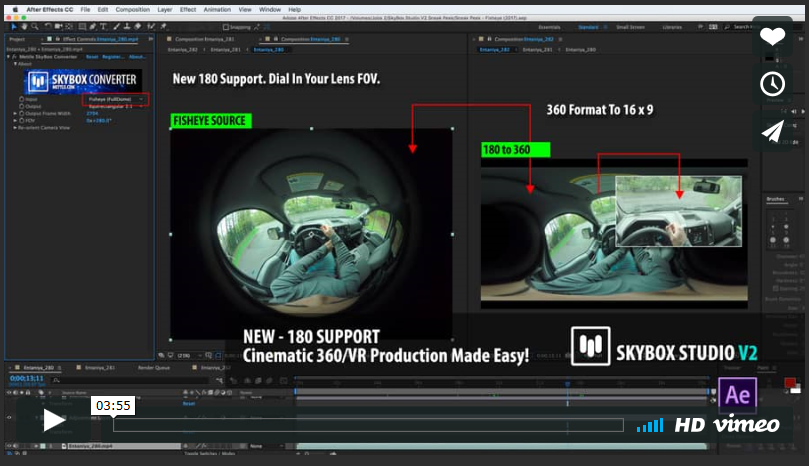Share video using paper plane icon
This screenshot has height=466, width=809.
(x=772, y=131)
